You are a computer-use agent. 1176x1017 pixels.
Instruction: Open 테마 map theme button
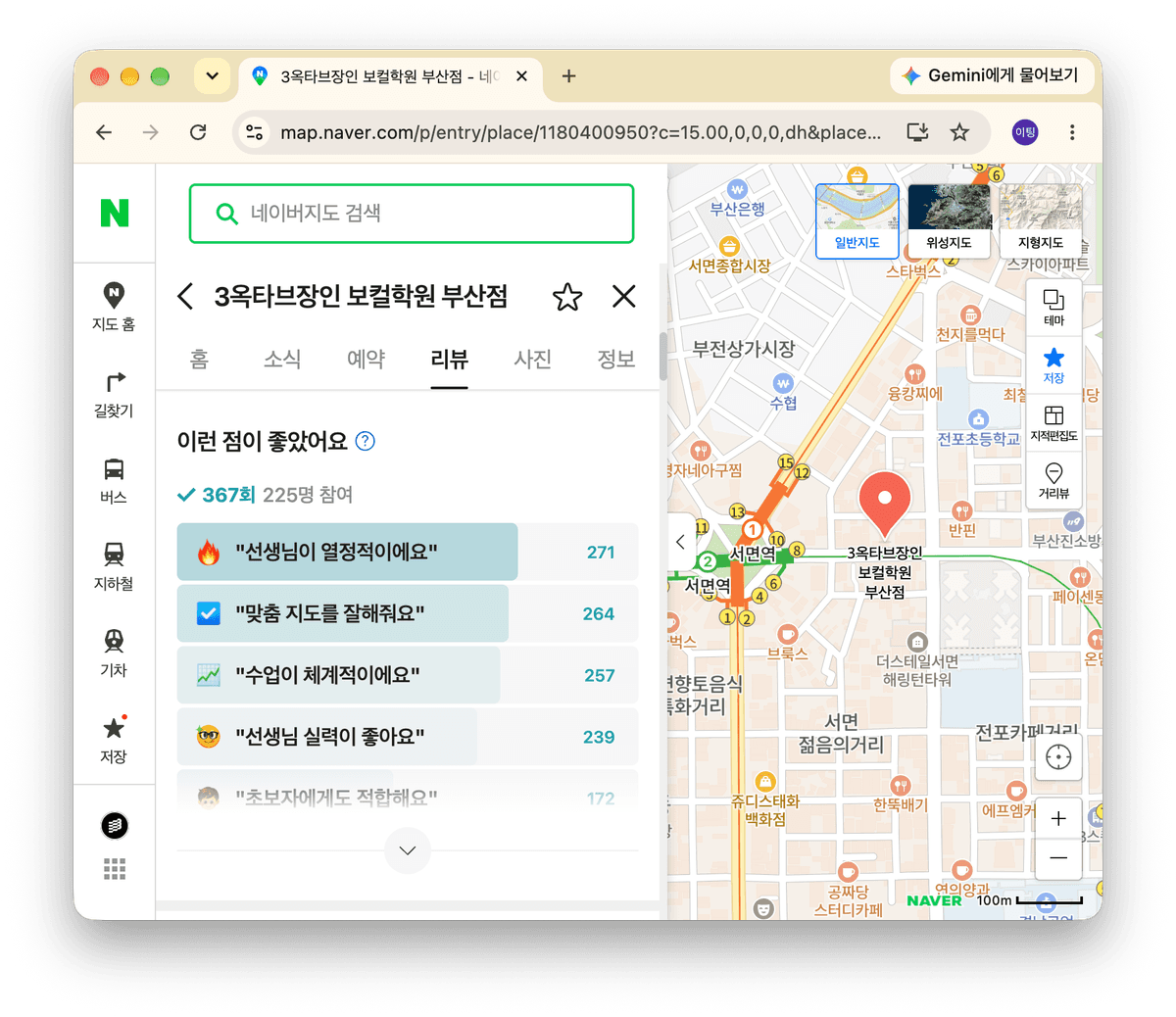coord(1053,308)
